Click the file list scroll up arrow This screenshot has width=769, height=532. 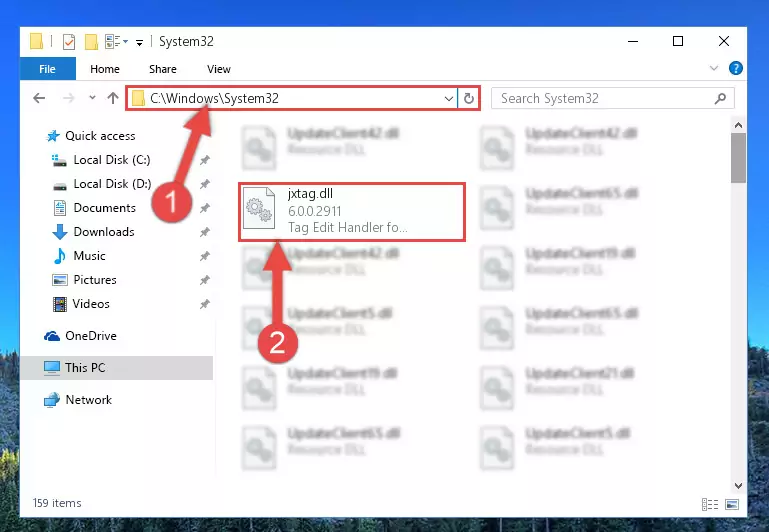738,126
